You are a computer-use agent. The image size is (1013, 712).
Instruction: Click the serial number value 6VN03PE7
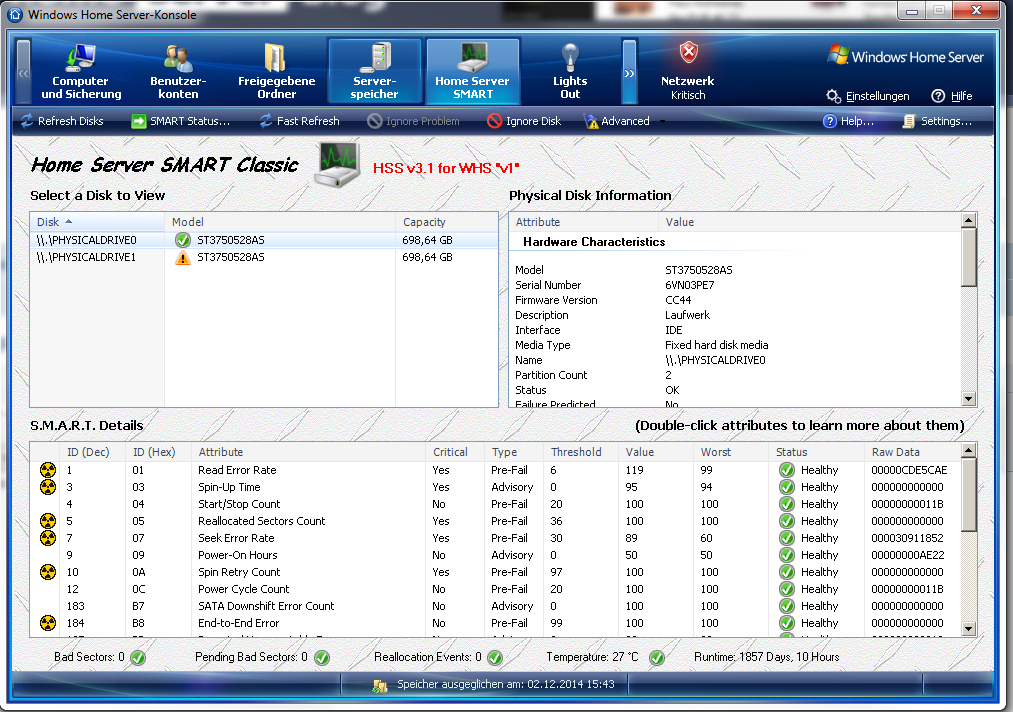690,285
